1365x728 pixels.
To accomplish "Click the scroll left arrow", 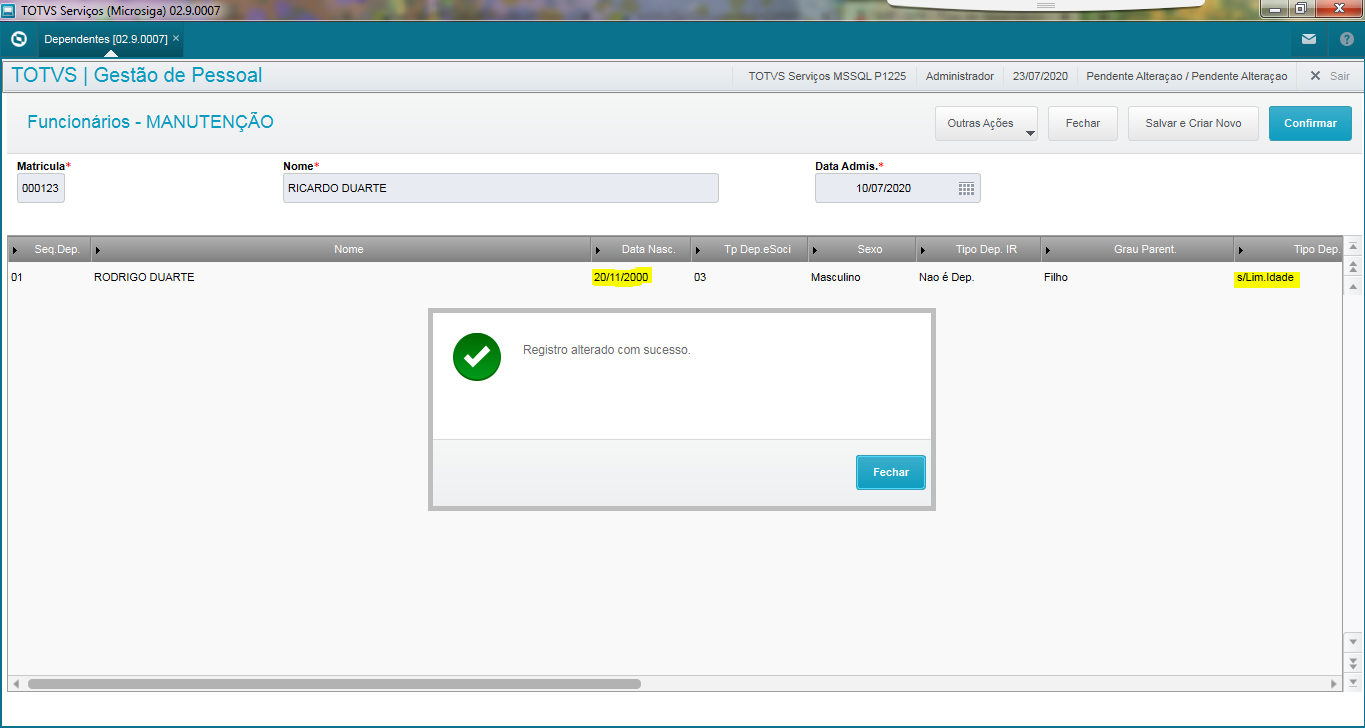I will [15, 684].
